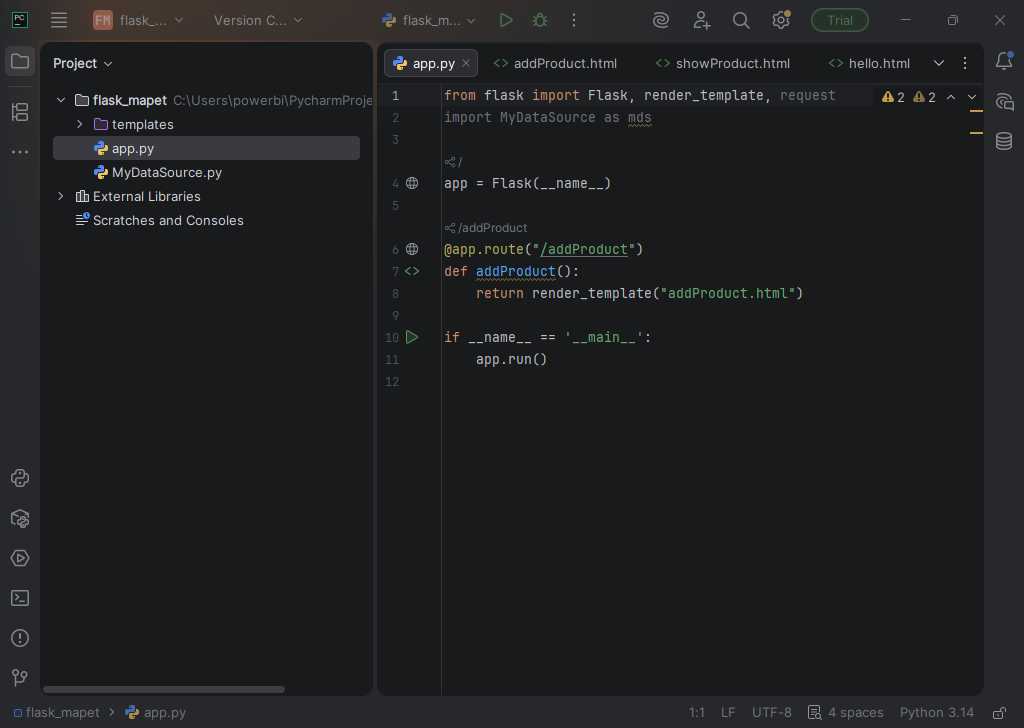Open the Services tool window
The height and width of the screenshot is (728, 1024).
coord(20,558)
